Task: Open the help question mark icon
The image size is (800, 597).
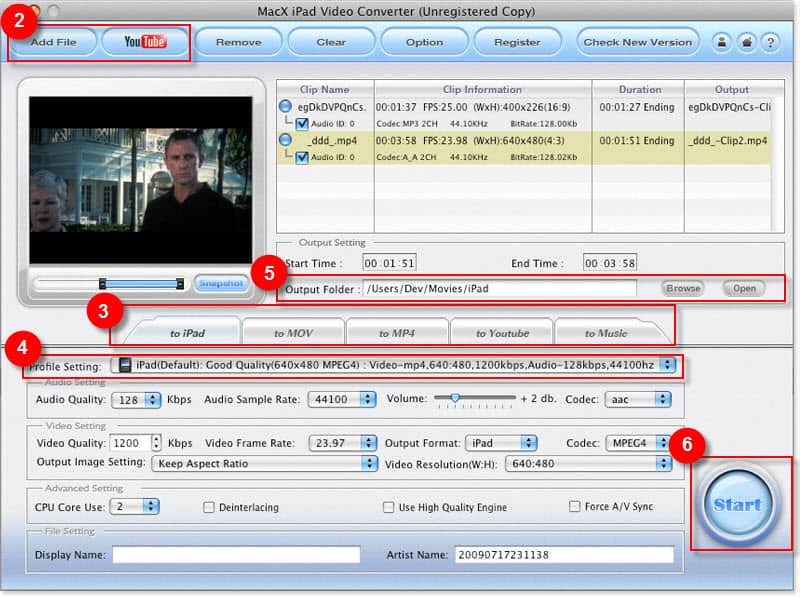Action: pos(771,42)
